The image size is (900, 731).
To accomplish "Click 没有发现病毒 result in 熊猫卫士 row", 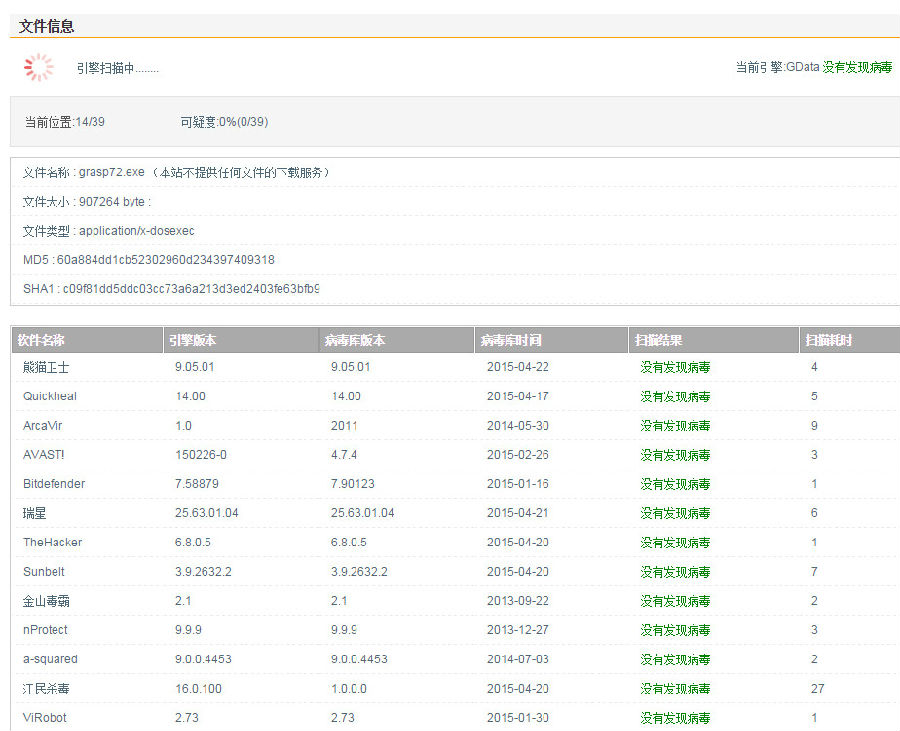I will point(676,367).
